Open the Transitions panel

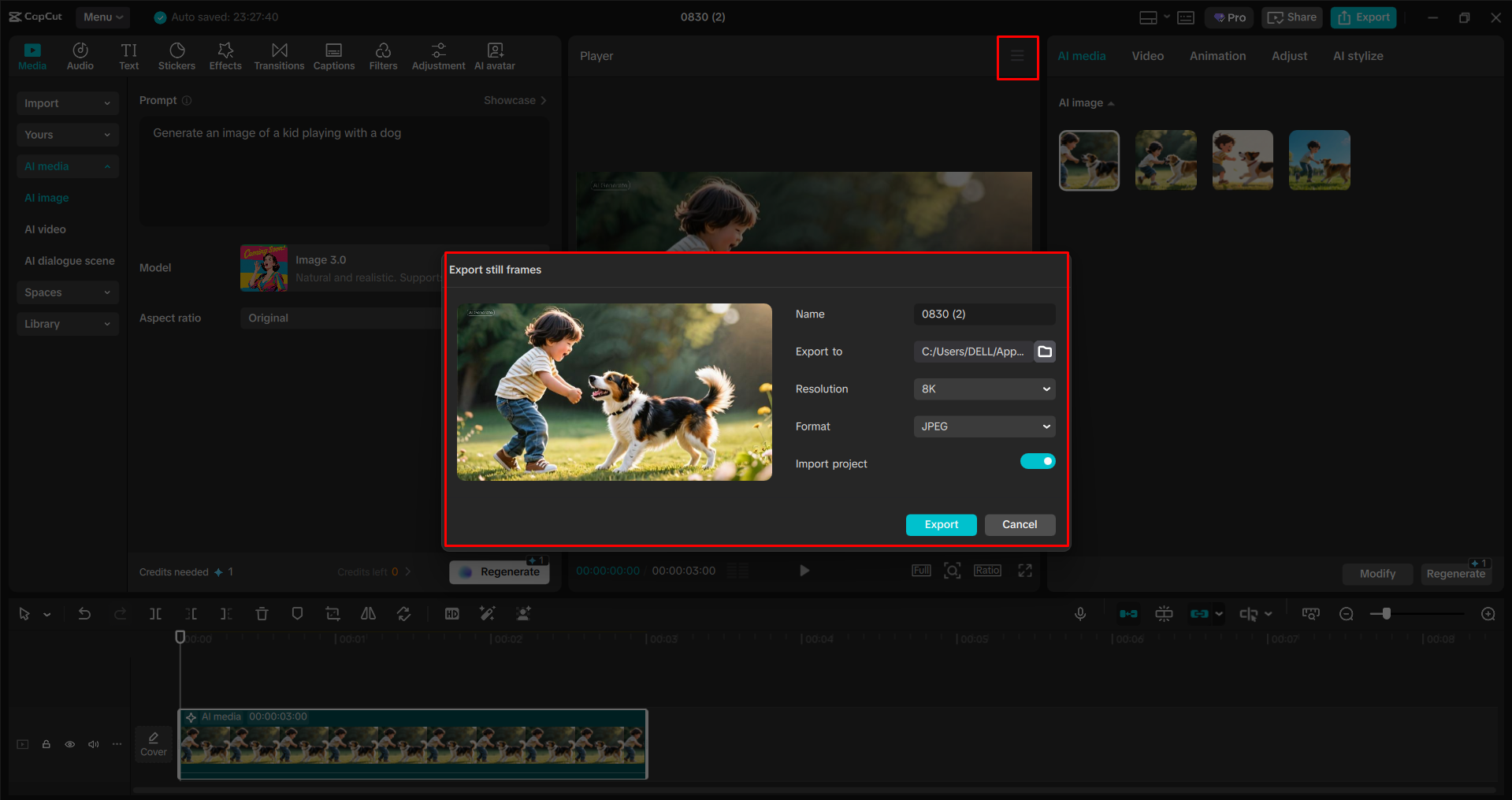[x=279, y=55]
